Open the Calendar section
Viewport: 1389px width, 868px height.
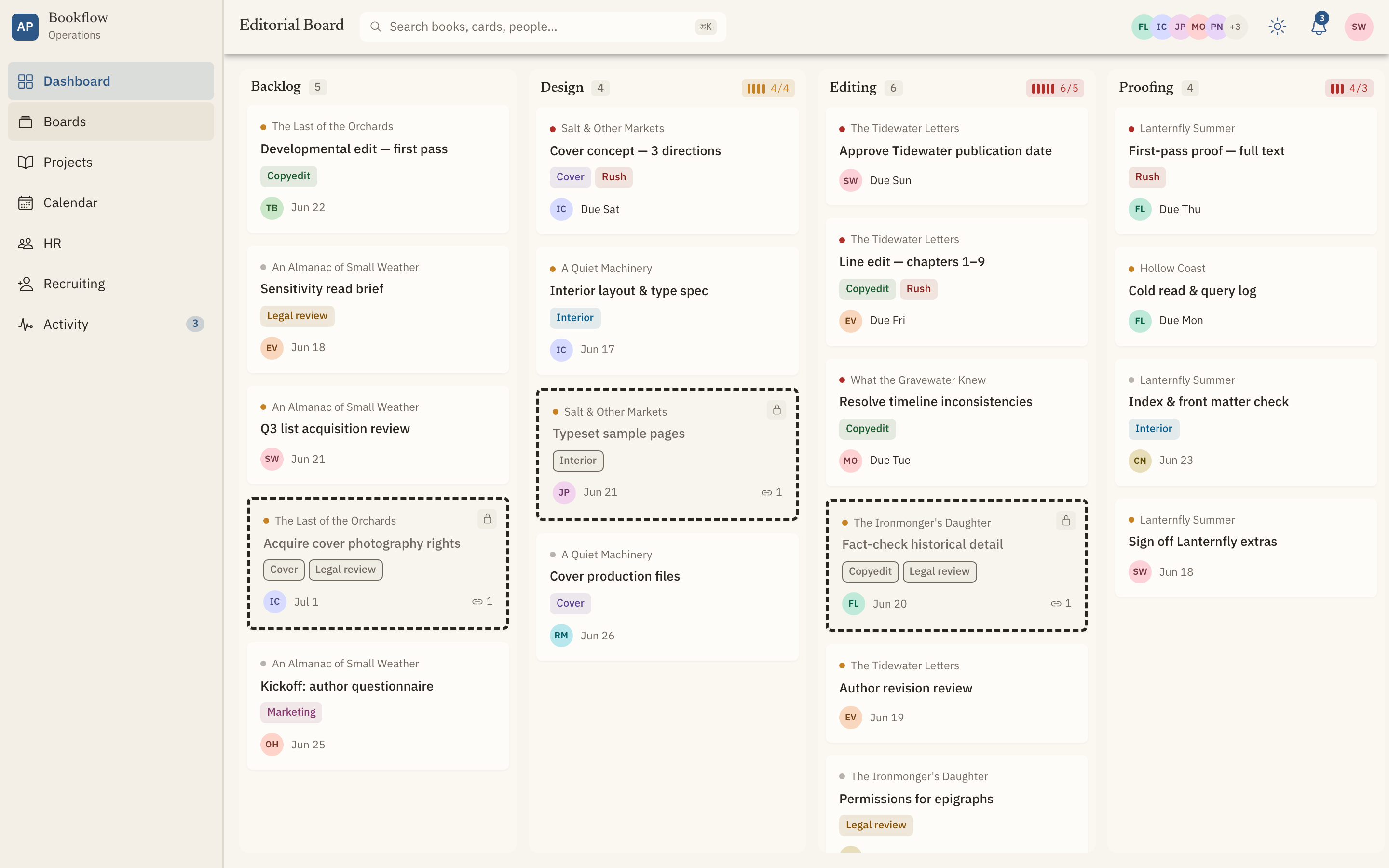111,203
